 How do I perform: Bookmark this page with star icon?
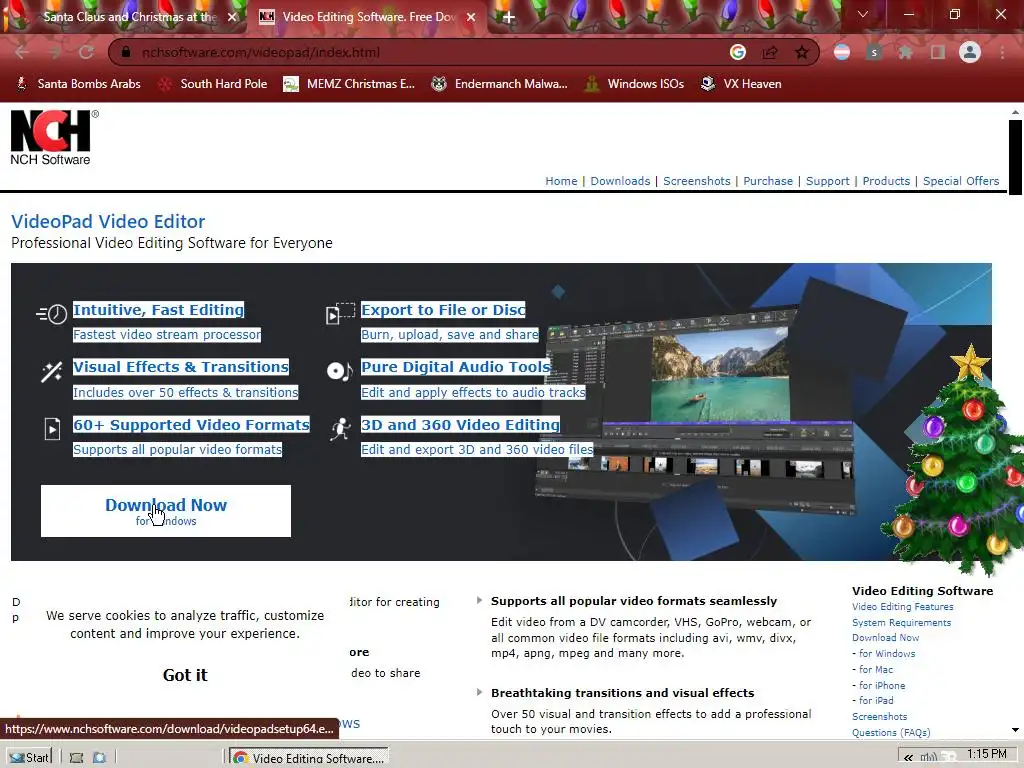802,52
